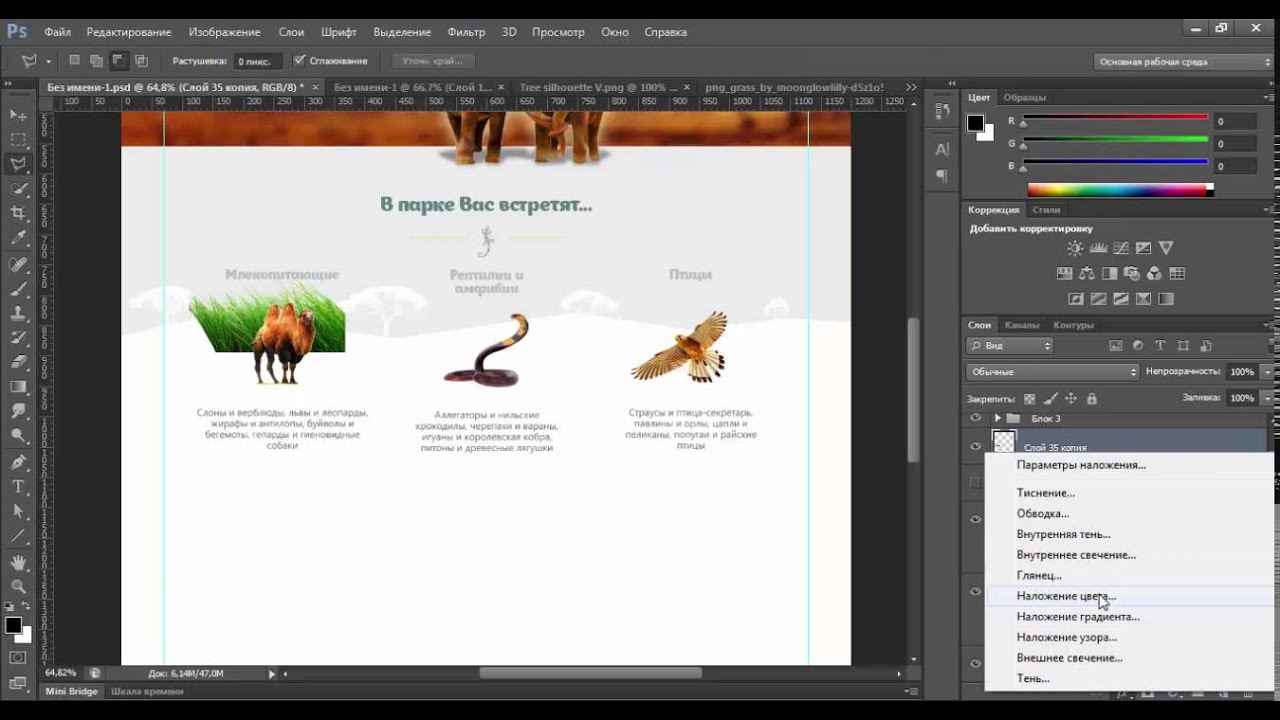Image resolution: width=1280 pixels, height=720 pixels.
Task: Select the Pen tool
Action: point(18,462)
